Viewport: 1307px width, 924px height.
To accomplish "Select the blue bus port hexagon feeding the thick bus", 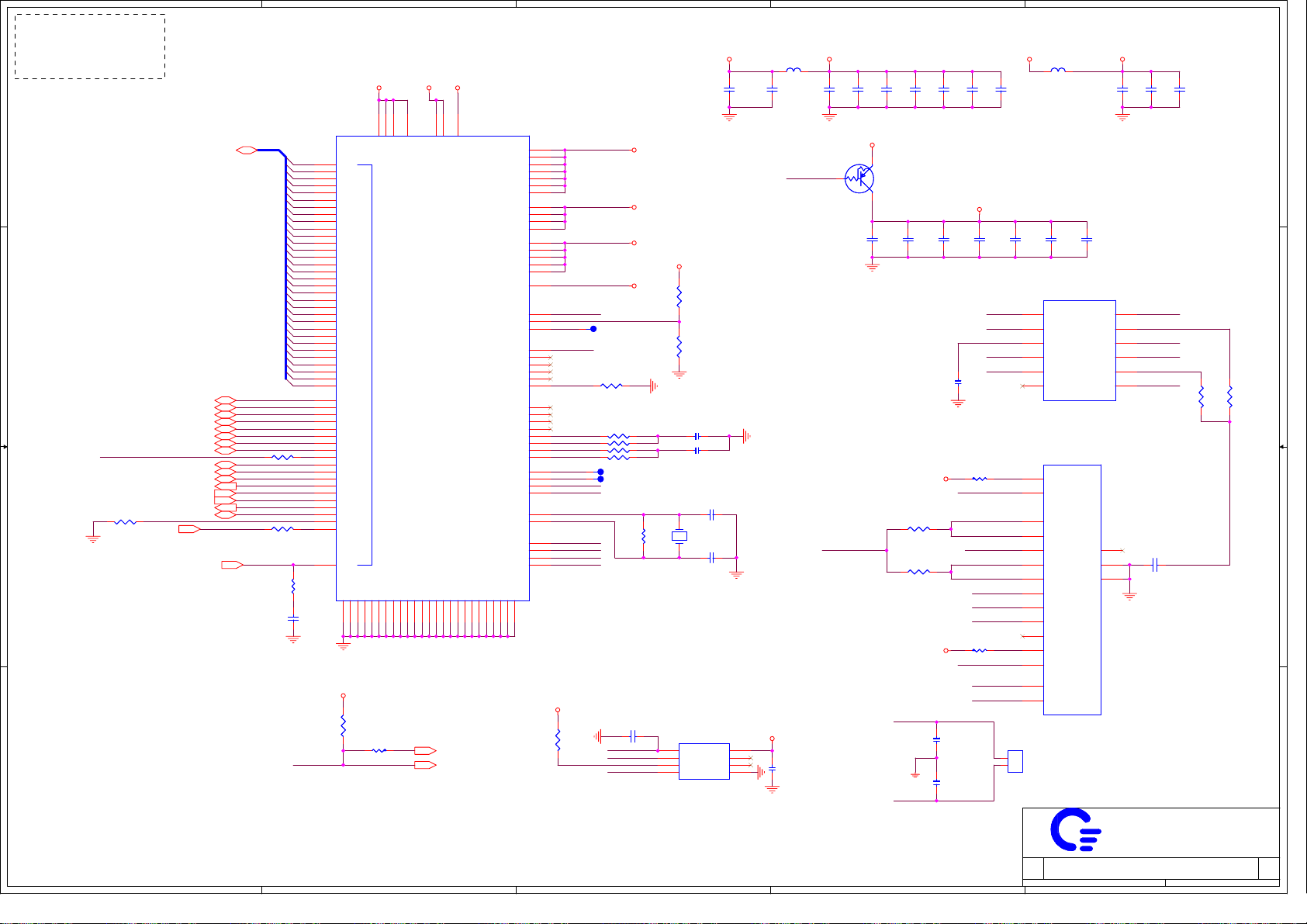I will (247, 150).
